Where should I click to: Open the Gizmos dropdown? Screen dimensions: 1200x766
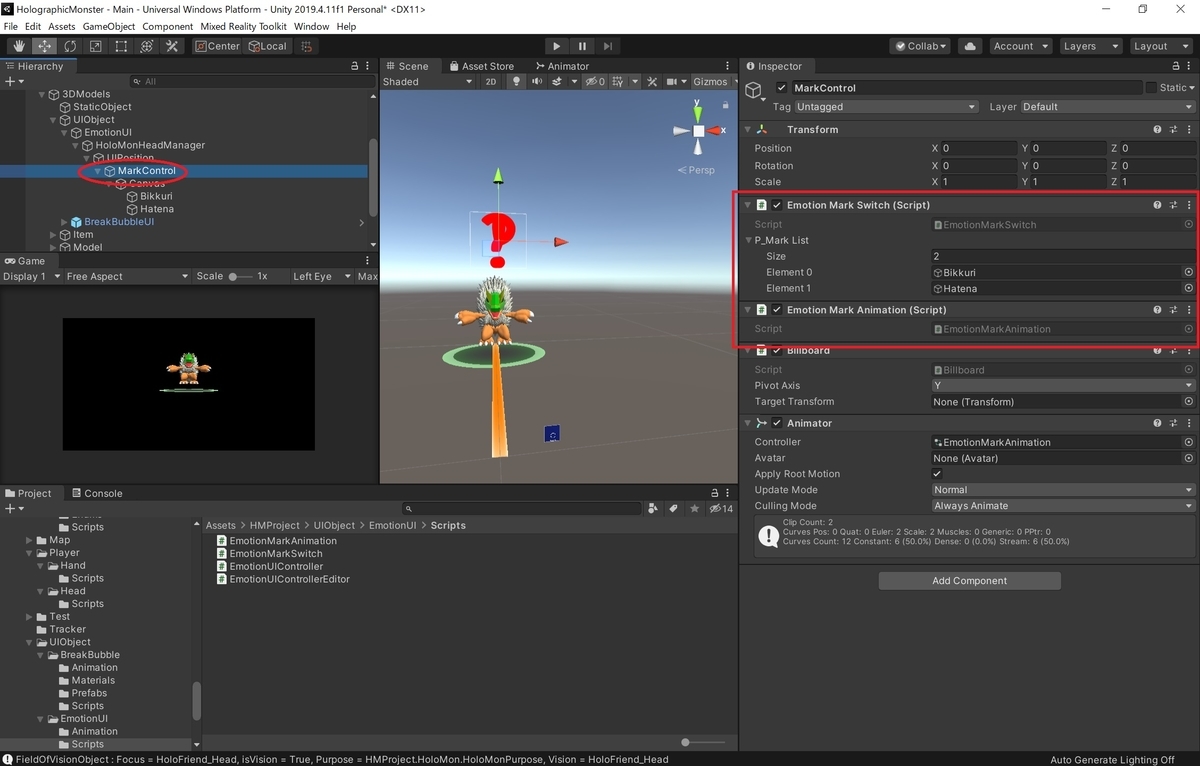tap(717, 82)
